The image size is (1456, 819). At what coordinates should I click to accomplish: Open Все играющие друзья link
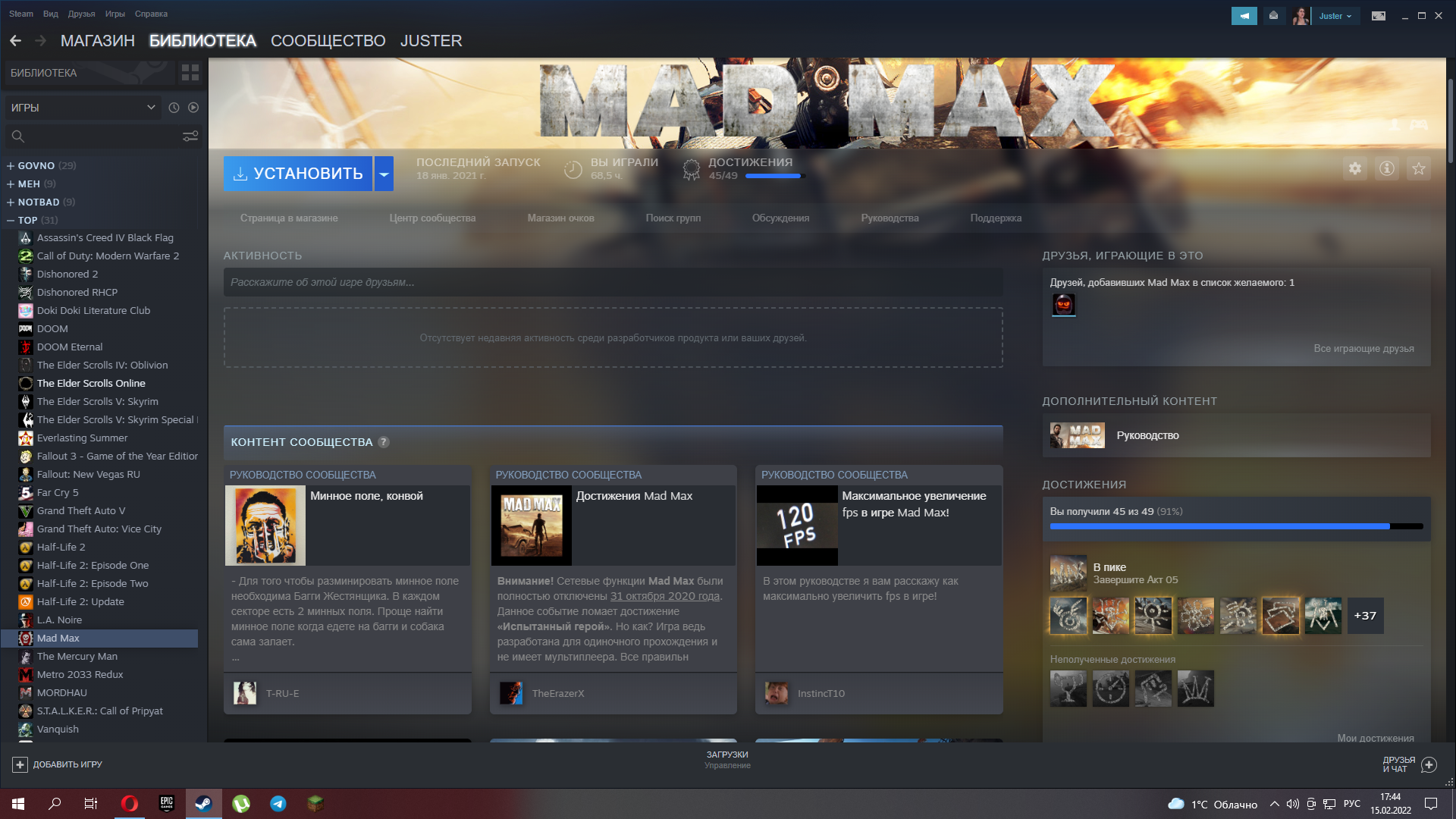pos(1363,349)
